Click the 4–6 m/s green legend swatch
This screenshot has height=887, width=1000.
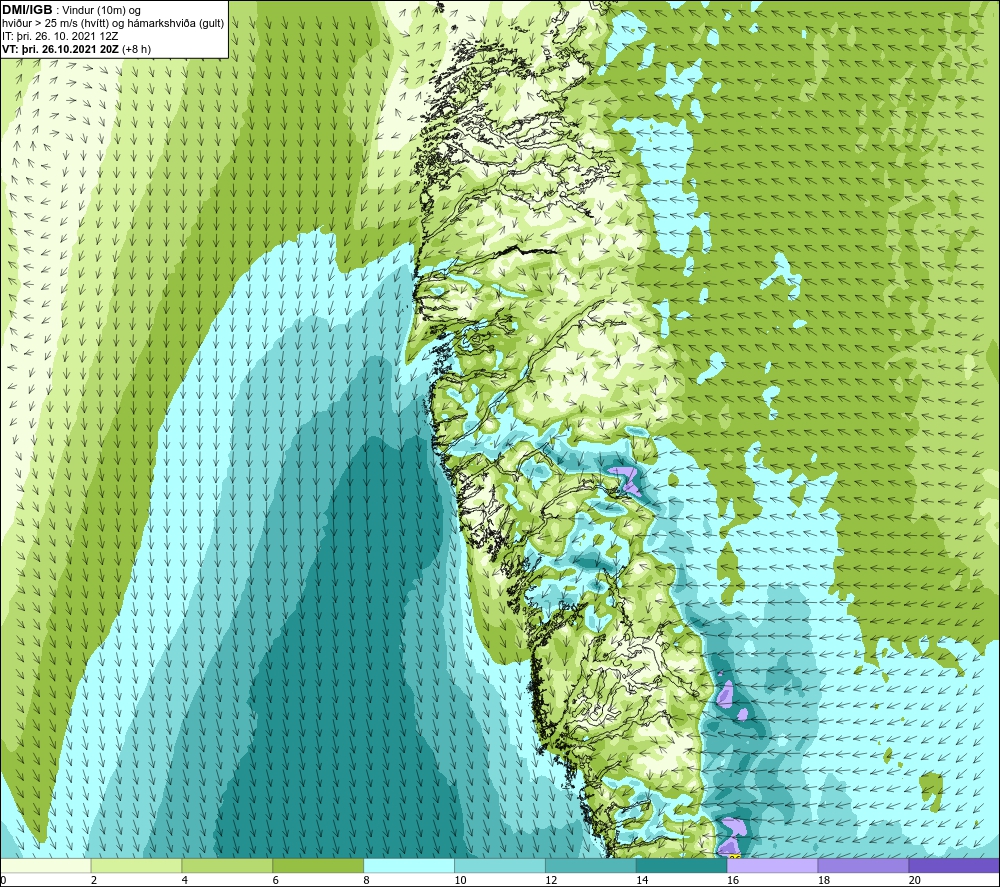click(227, 865)
